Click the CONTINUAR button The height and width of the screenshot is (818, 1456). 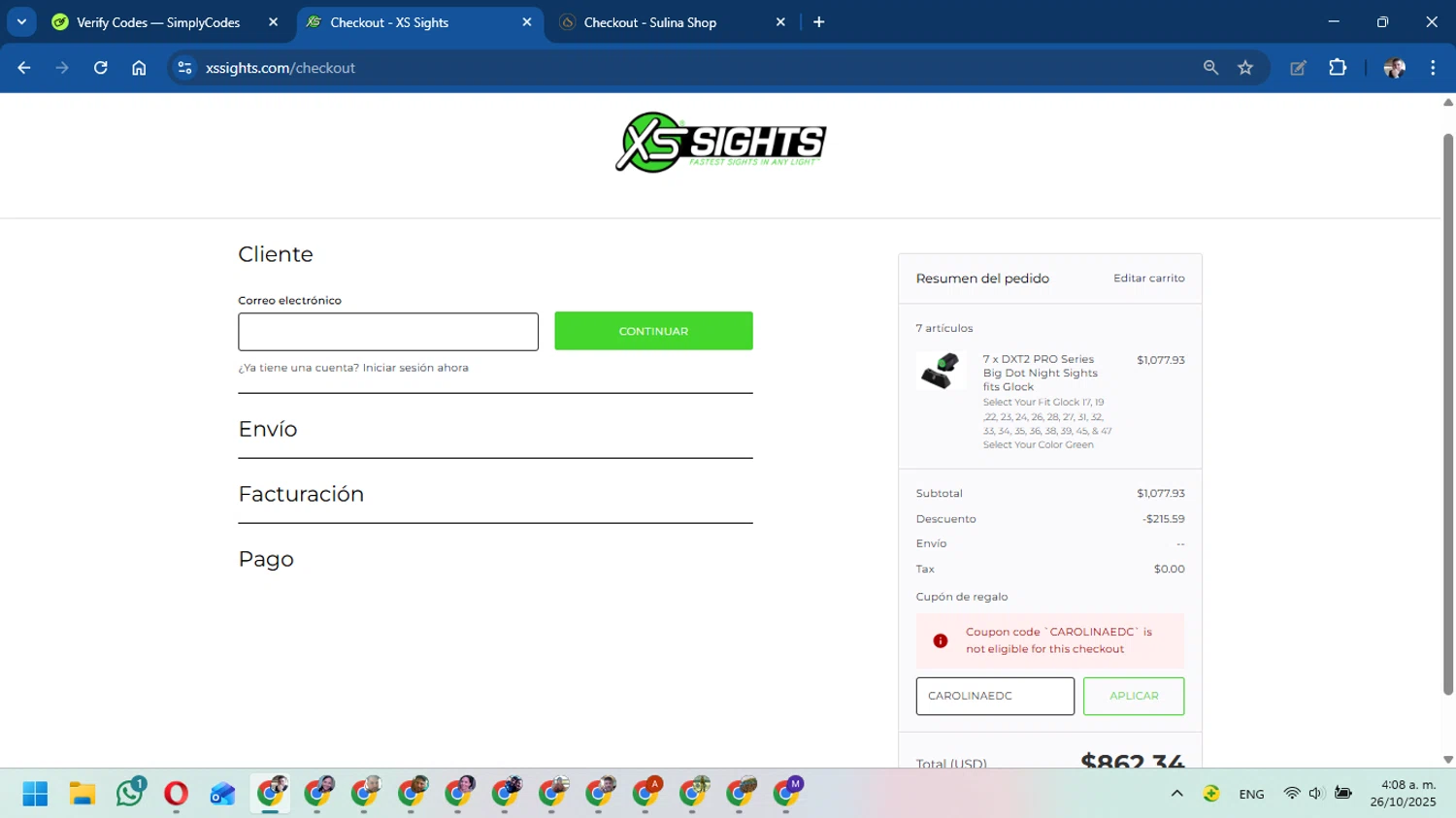(653, 331)
